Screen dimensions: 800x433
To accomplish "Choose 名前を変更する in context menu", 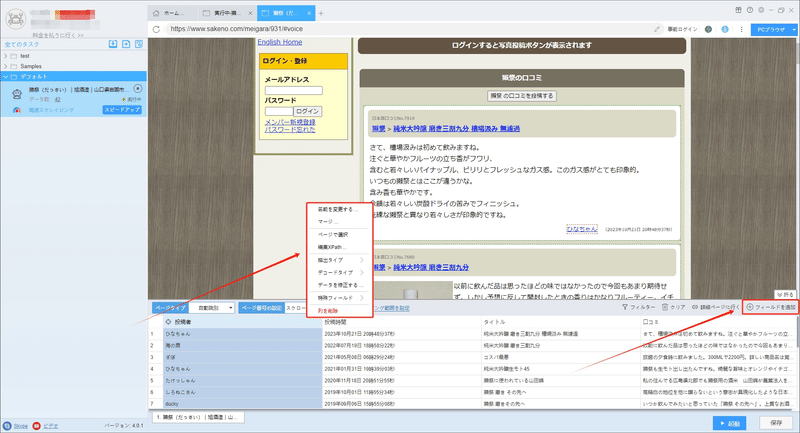I will [339, 210].
